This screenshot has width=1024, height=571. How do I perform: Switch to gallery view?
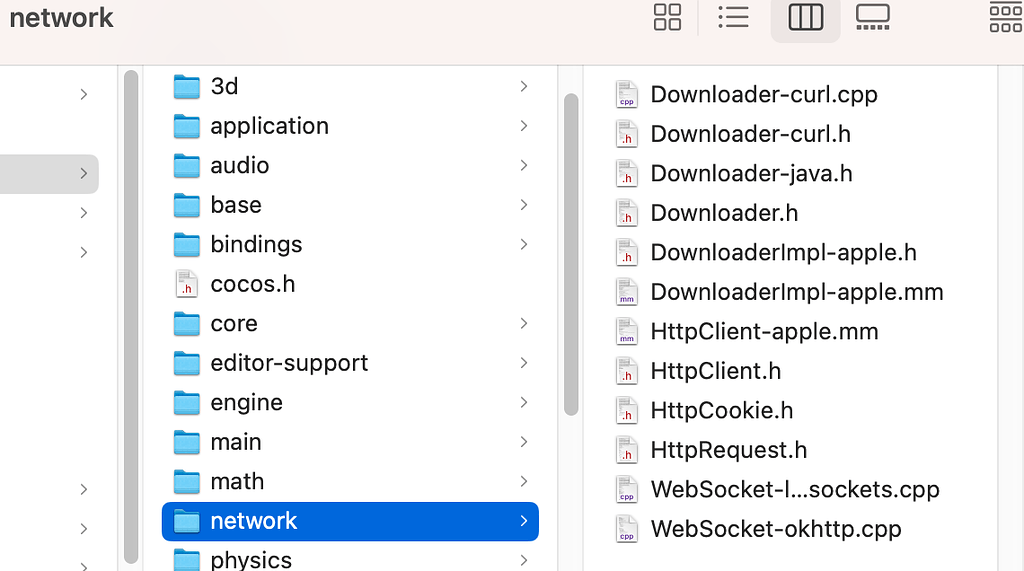tap(872, 17)
